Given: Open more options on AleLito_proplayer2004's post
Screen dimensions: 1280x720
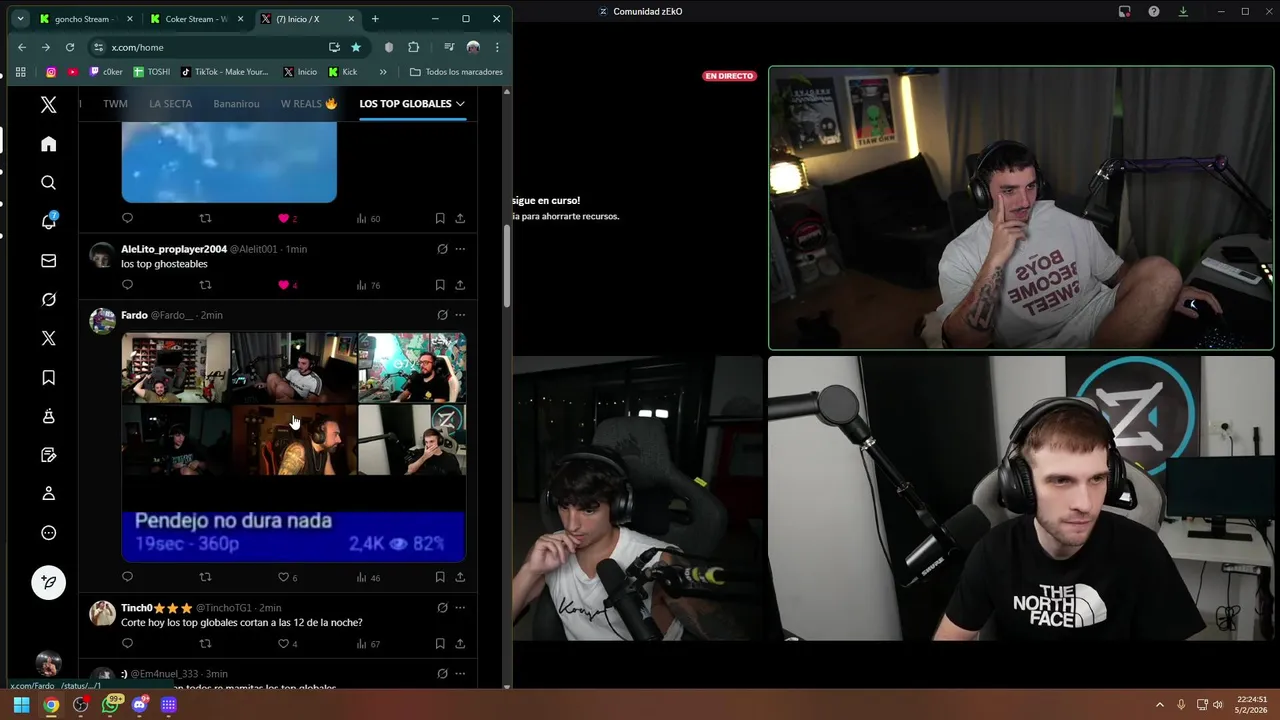Looking at the screenshot, I should point(460,249).
